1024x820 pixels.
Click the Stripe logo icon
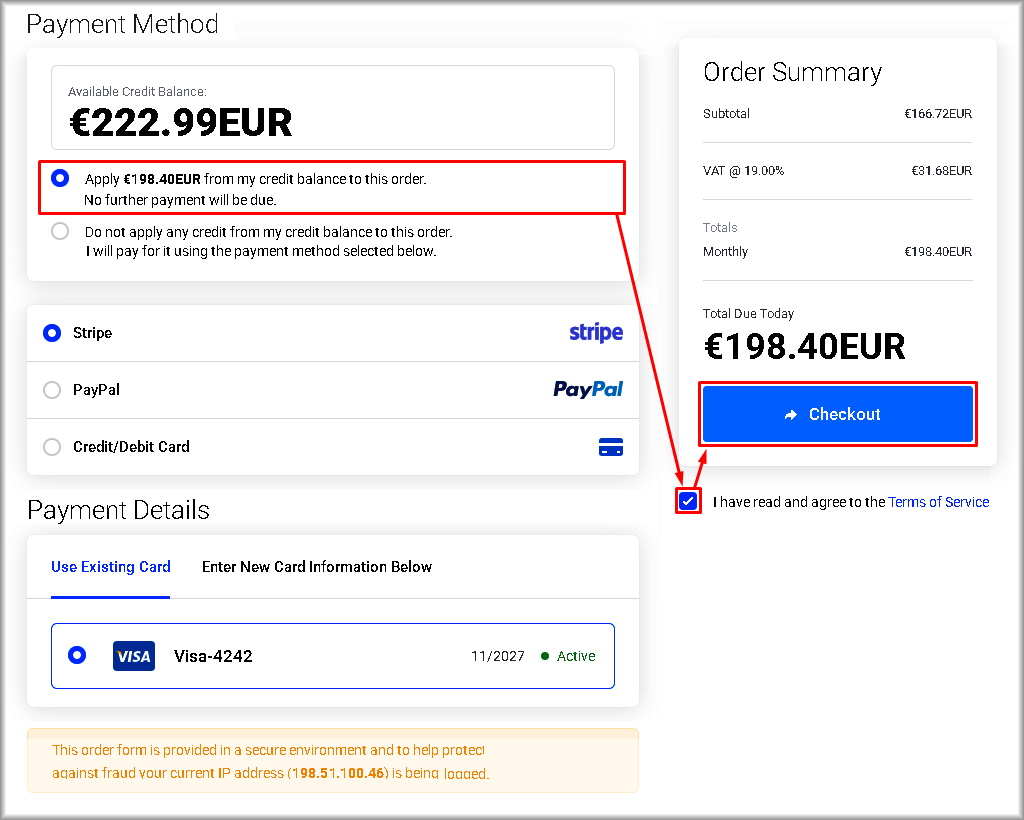(x=596, y=333)
